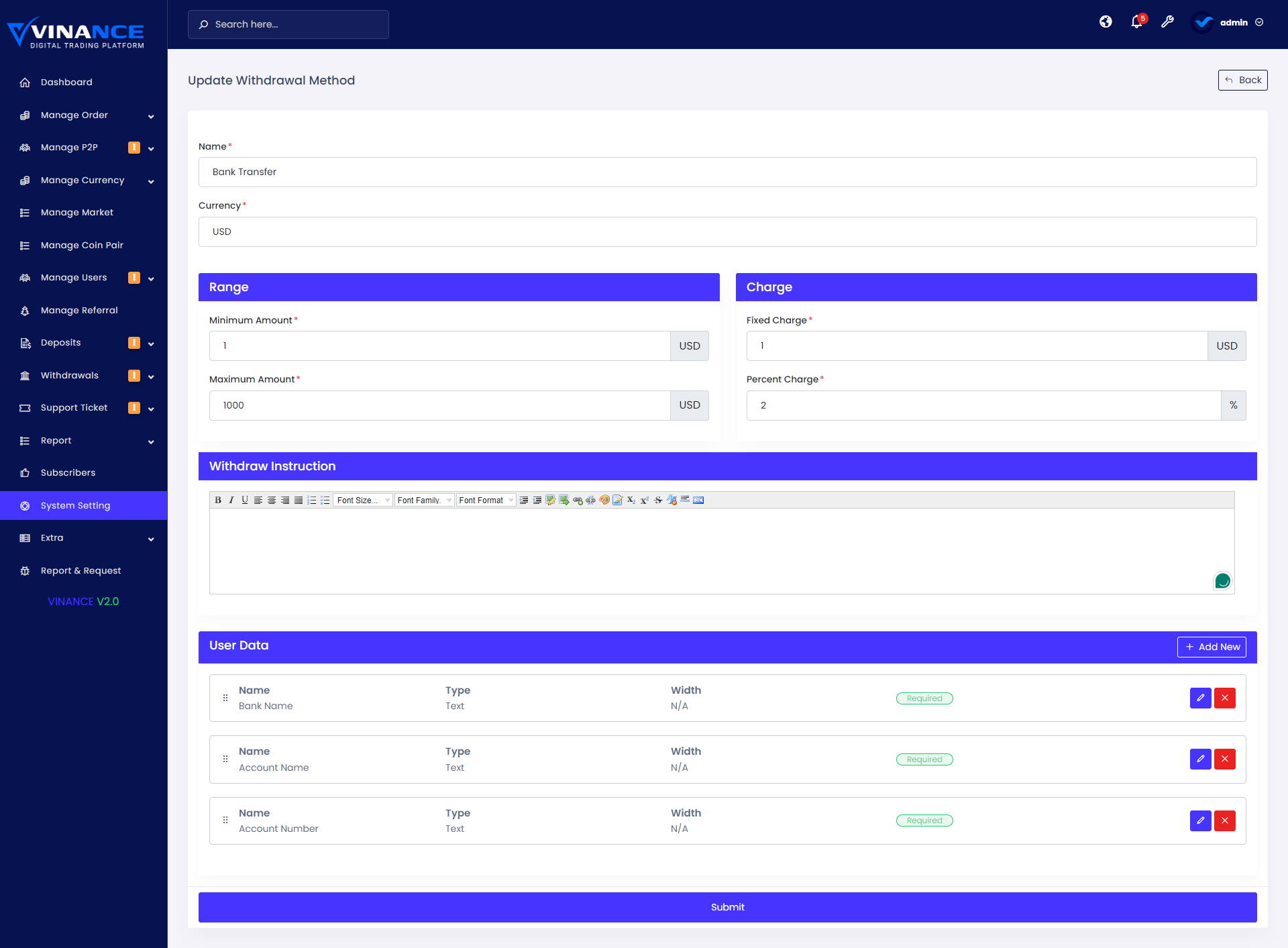Open the edit HTML source icon
1288x948 pixels.
(x=698, y=500)
